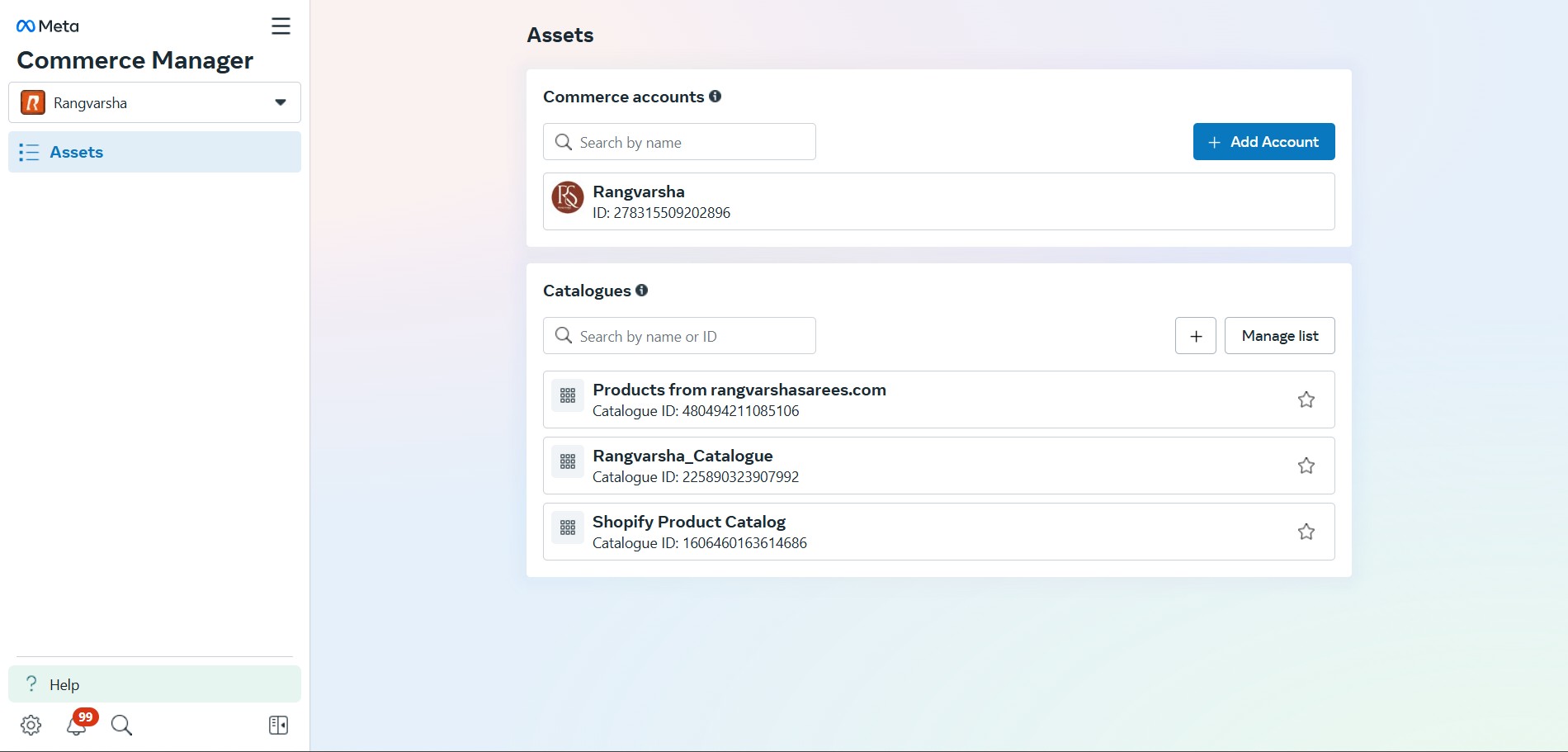
Task: Open the settings gear icon
Action: (x=31, y=725)
